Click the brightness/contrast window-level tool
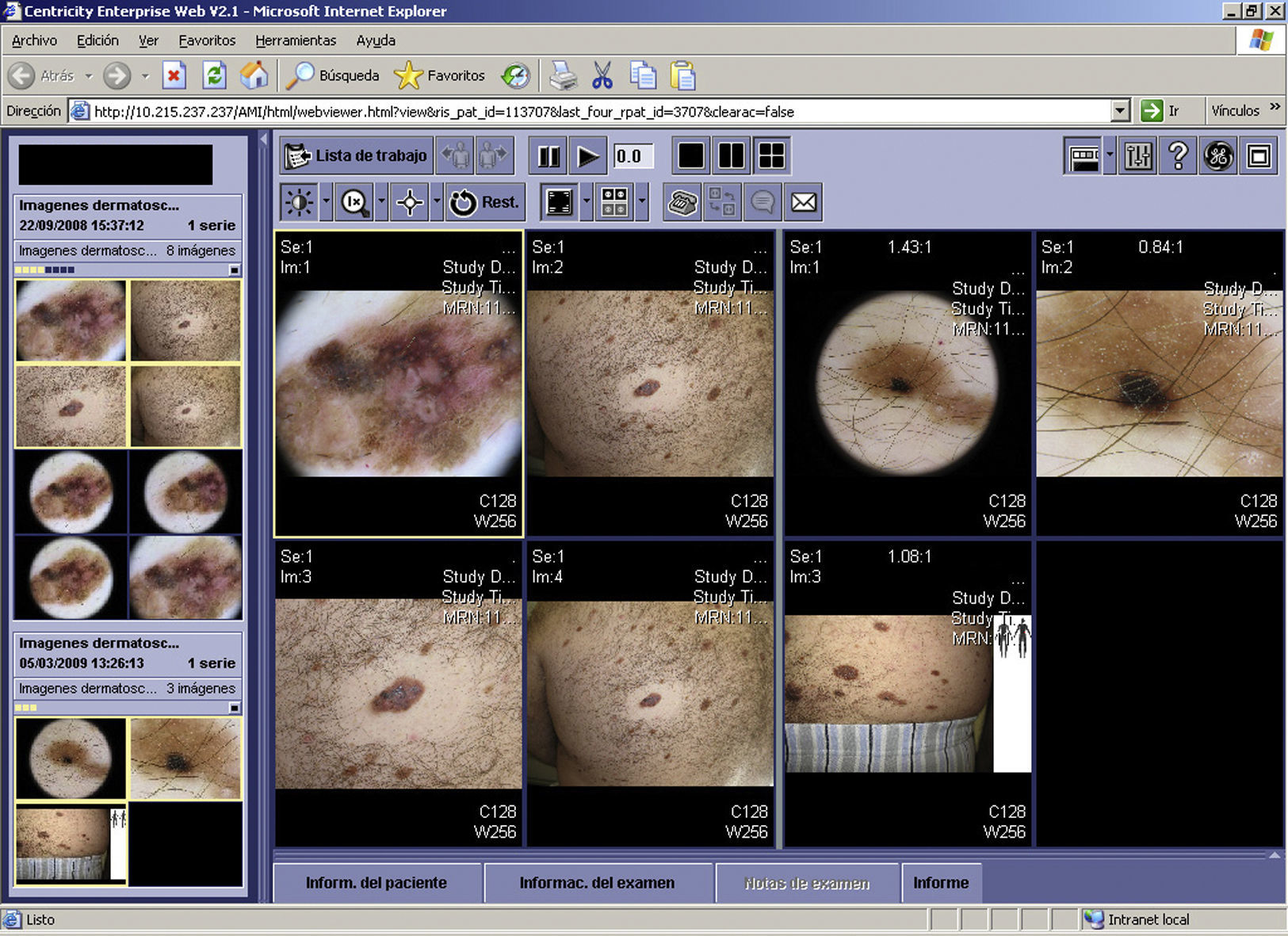Image resolution: width=1288 pixels, height=936 pixels. [x=299, y=203]
